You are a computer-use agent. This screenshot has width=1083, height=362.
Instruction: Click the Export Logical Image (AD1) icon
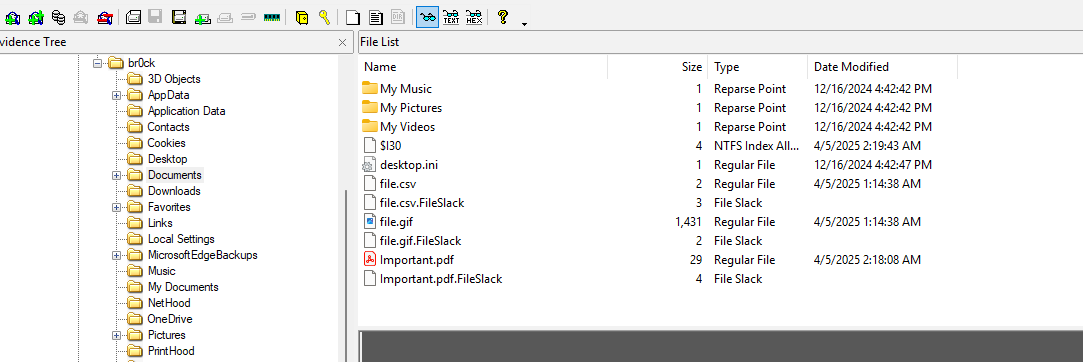tap(180, 17)
